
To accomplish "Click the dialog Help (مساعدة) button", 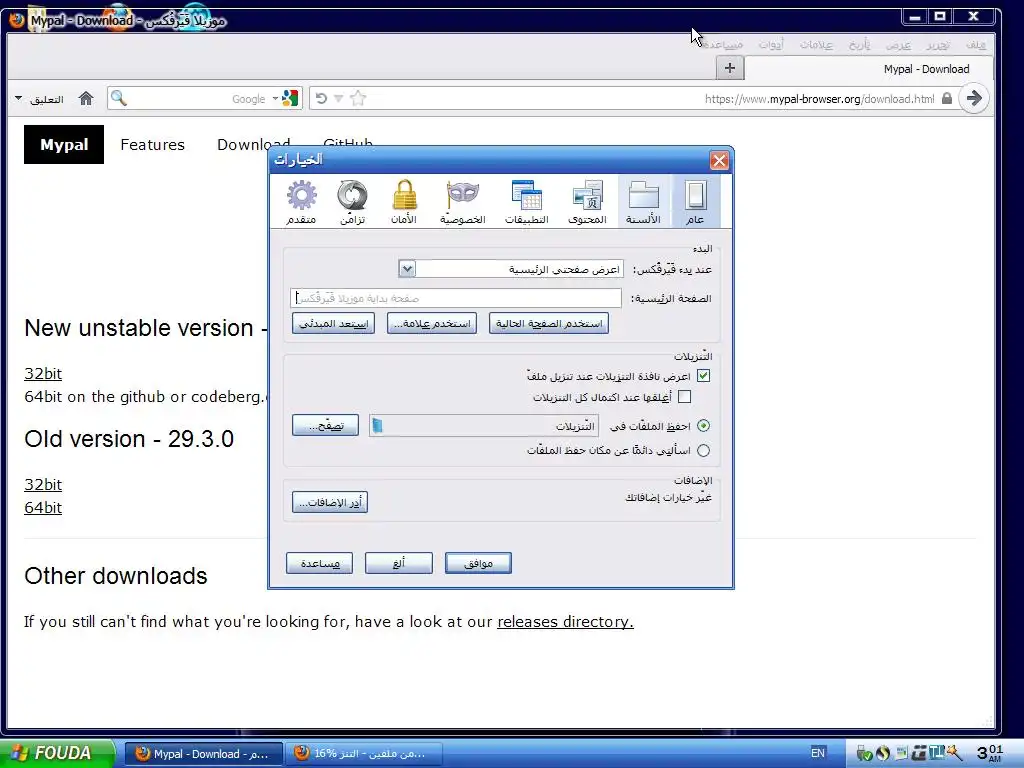I will [x=319, y=563].
